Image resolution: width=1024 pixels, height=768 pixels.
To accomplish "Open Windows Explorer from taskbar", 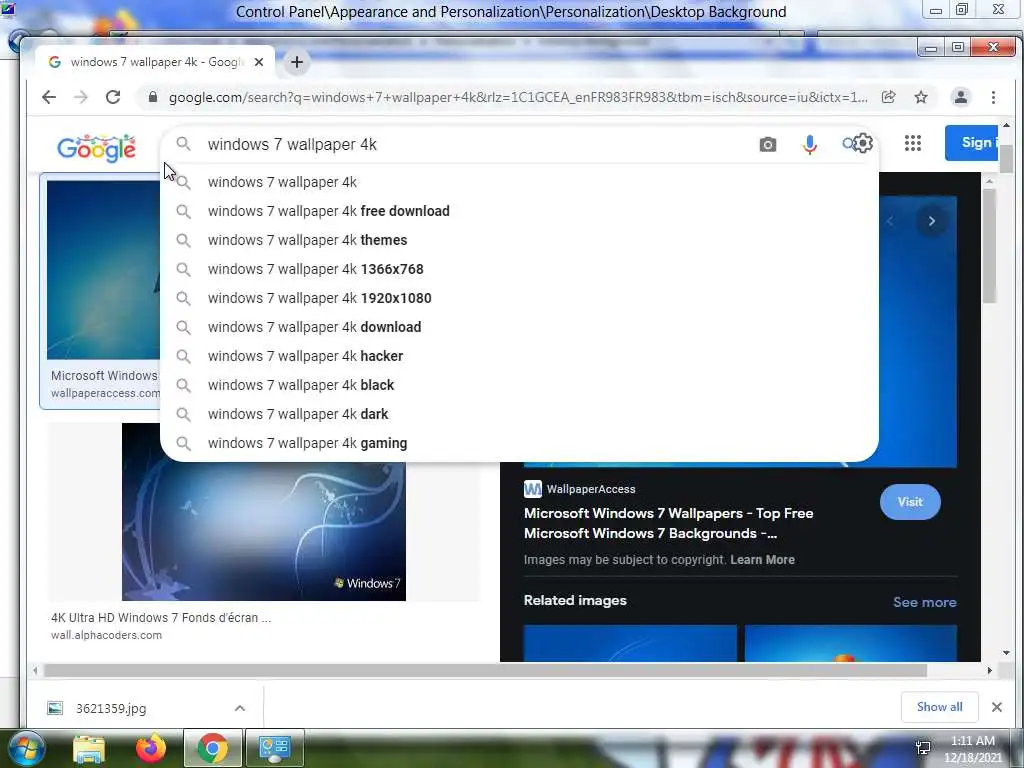I will coord(89,748).
